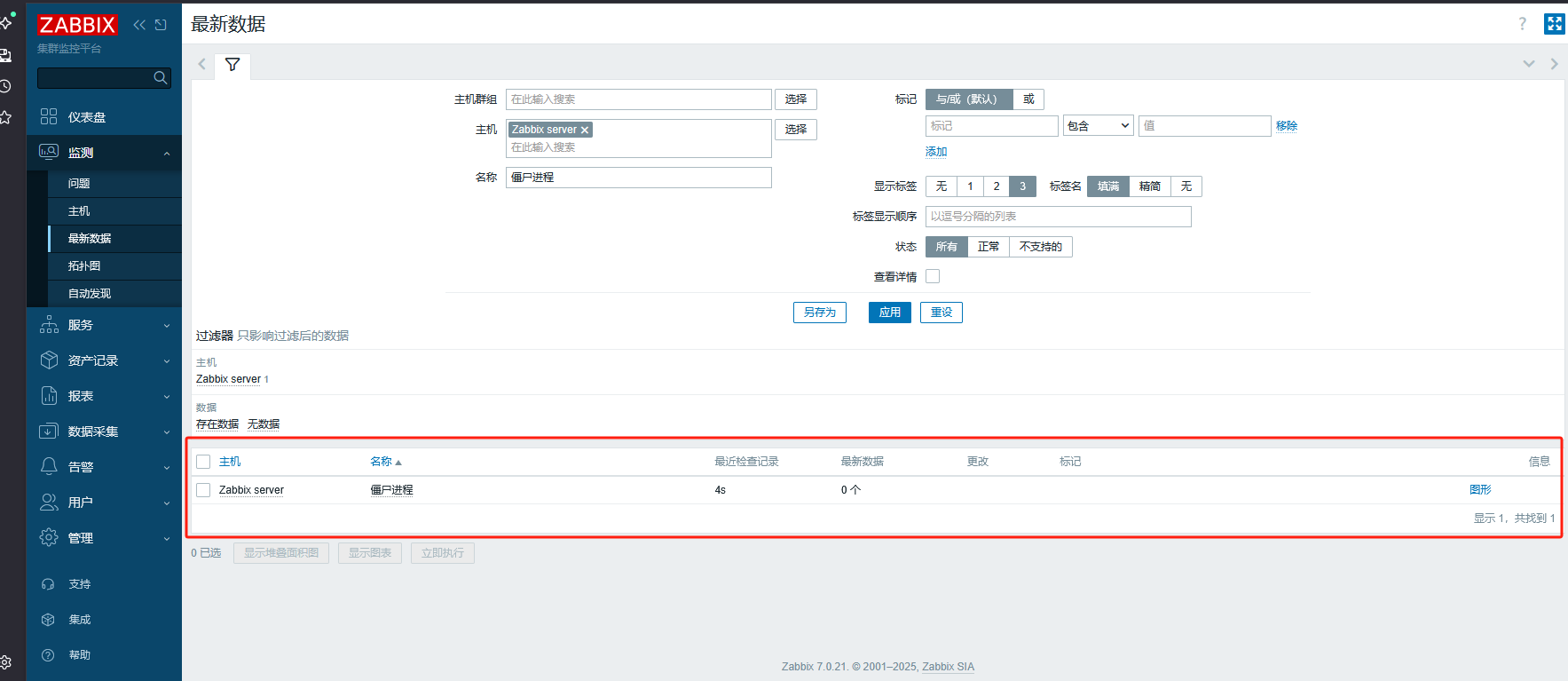Set 显示标签 to 1
Image resolution: width=1568 pixels, height=681 pixels.
970,186
